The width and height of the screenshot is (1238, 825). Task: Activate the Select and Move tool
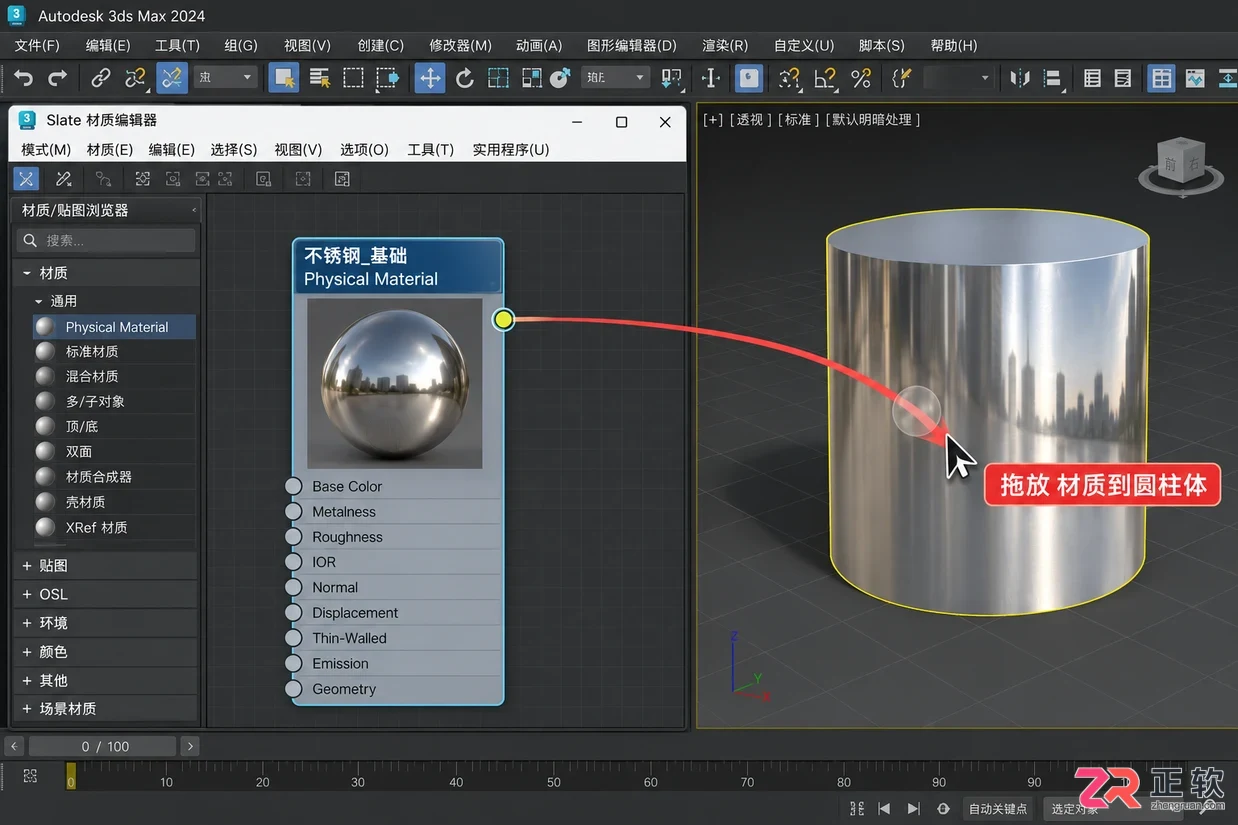(x=430, y=77)
